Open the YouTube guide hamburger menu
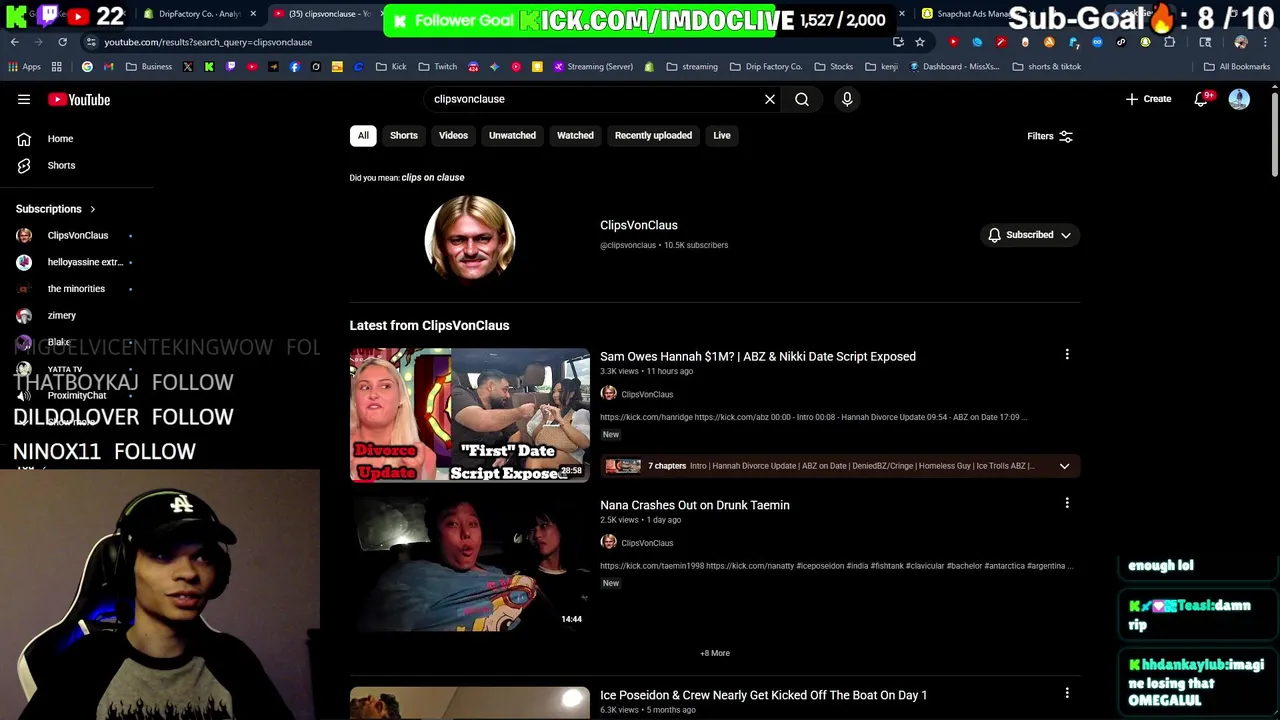The width and height of the screenshot is (1280, 720). coord(24,99)
